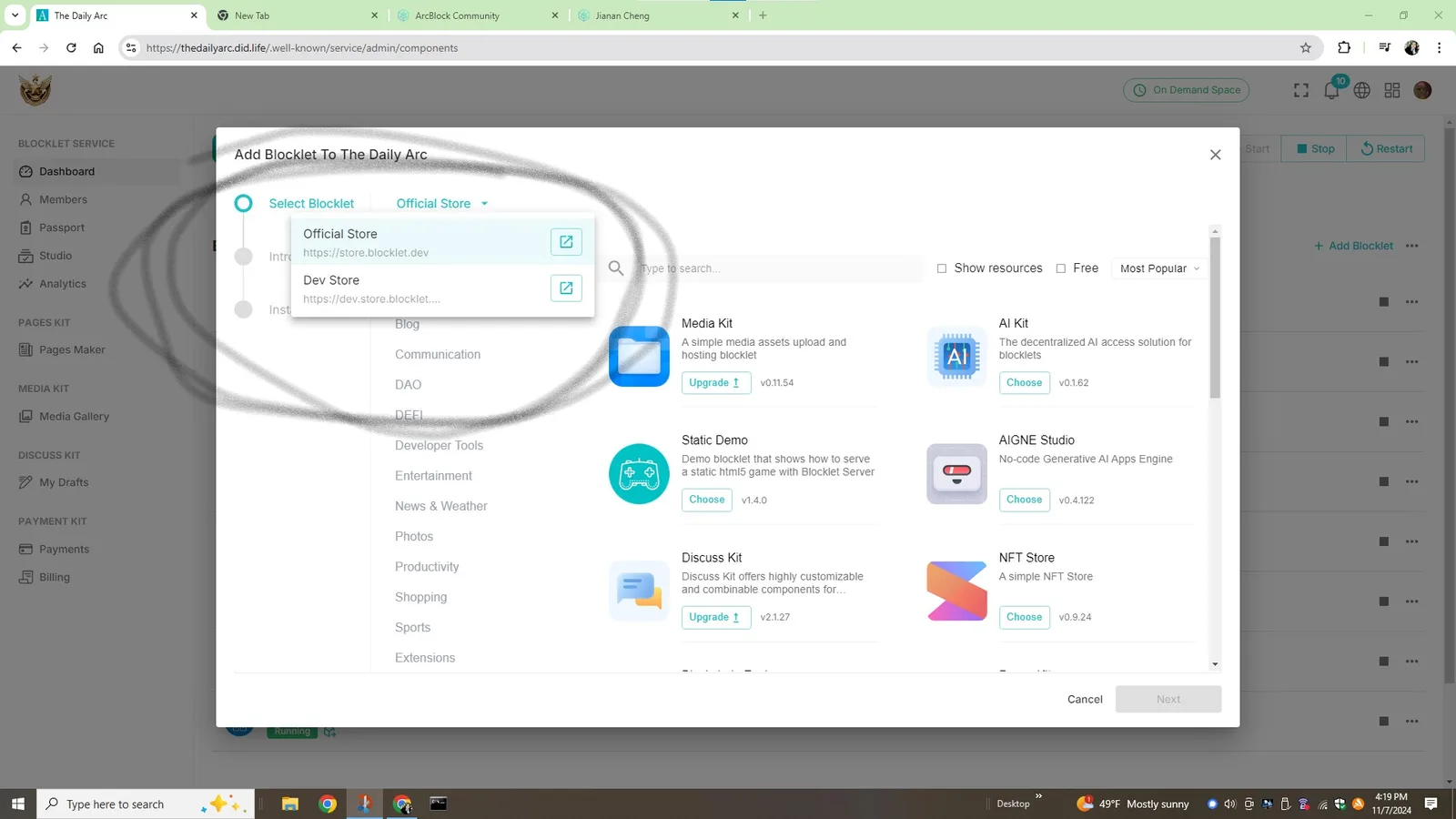Click the AIGNE Studio blocklet icon
The image size is (1456, 819).
pyautogui.click(x=956, y=473)
